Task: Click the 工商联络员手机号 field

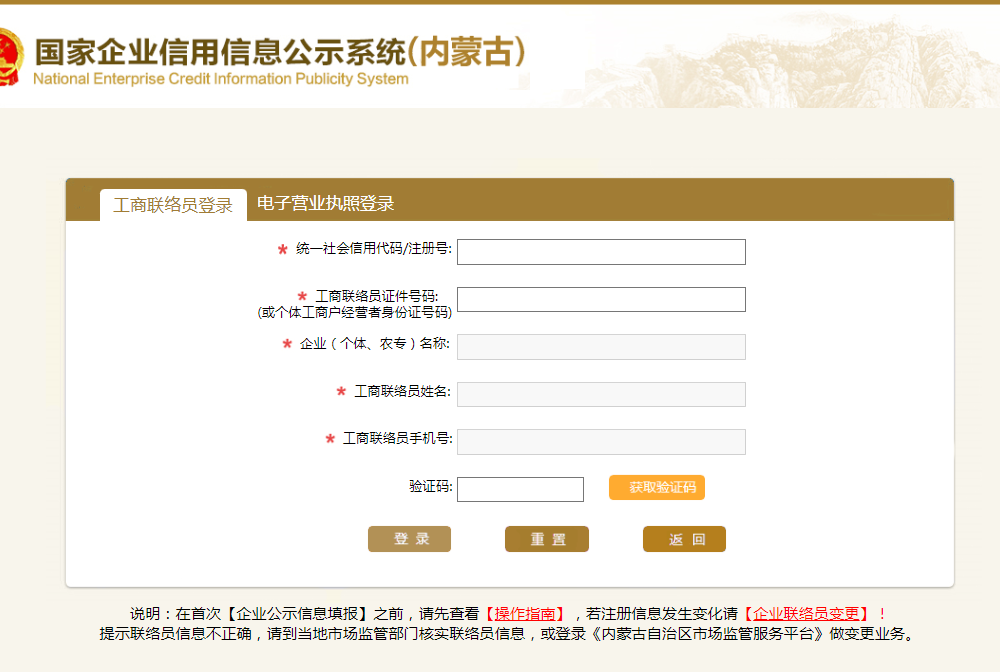Action: pos(601,442)
